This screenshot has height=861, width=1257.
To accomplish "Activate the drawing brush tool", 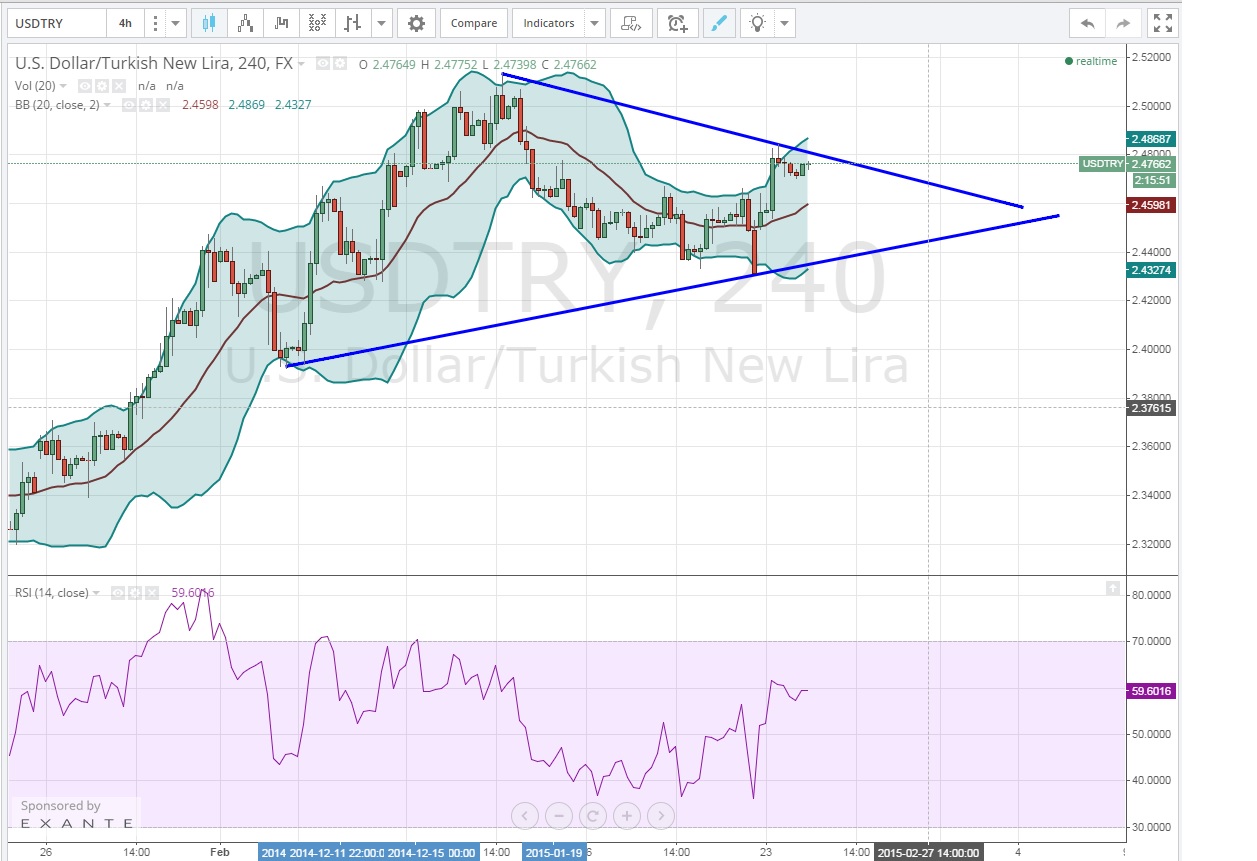I will point(716,23).
